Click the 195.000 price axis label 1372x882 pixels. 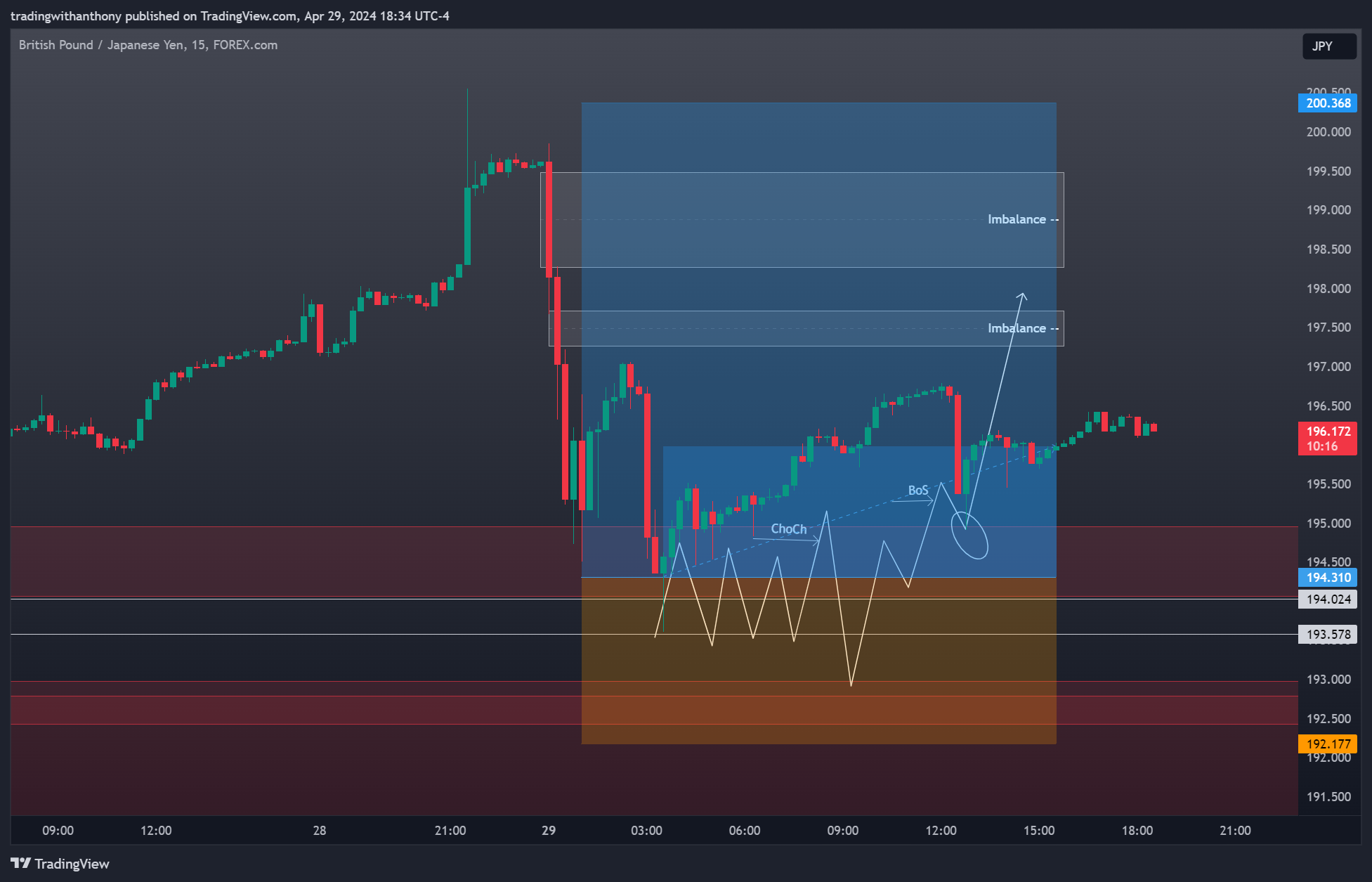pyautogui.click(x=1328, y=524)
